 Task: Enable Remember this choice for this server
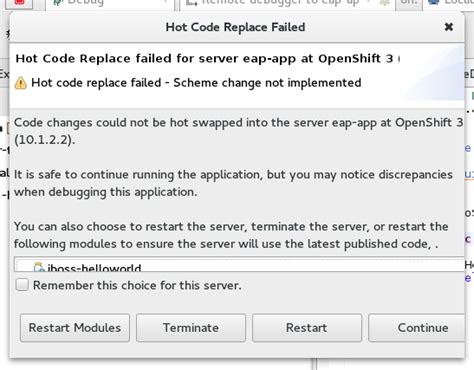pos(22,285)
